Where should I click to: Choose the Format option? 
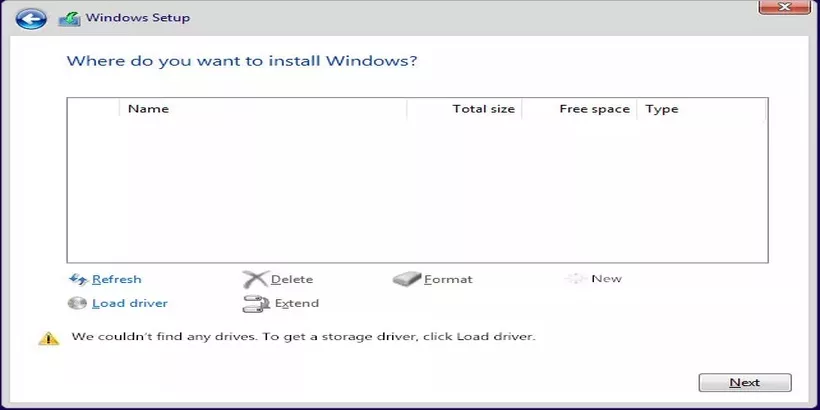point(448,279)
